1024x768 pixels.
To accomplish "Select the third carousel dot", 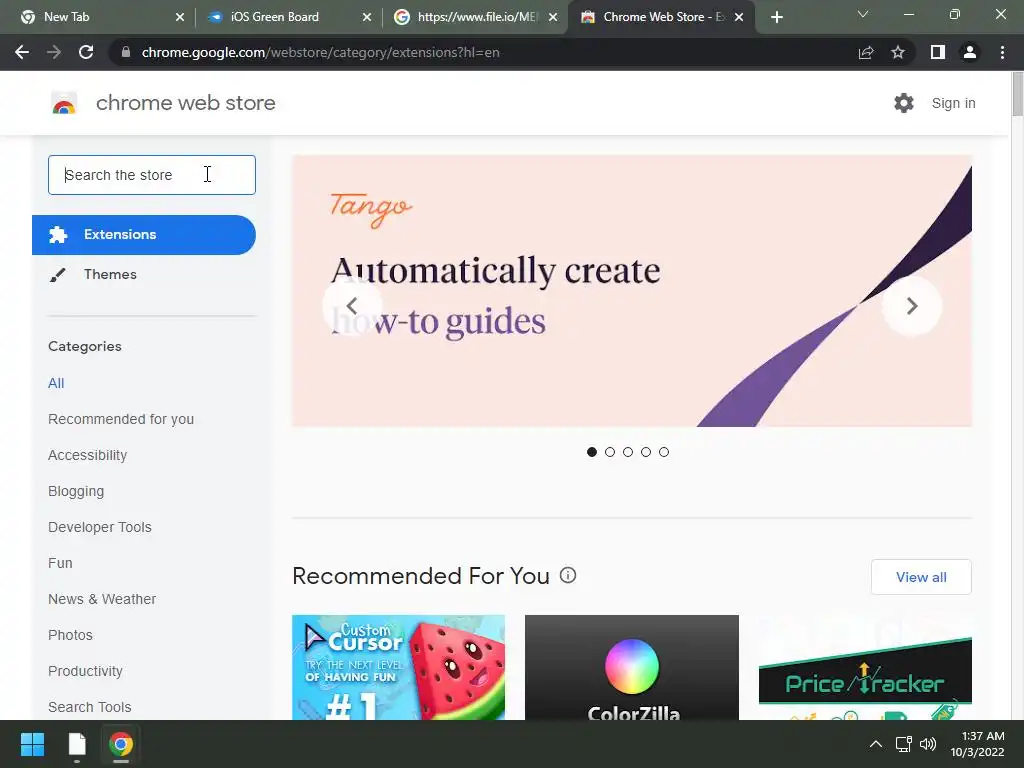I will (x=628, y=452).
